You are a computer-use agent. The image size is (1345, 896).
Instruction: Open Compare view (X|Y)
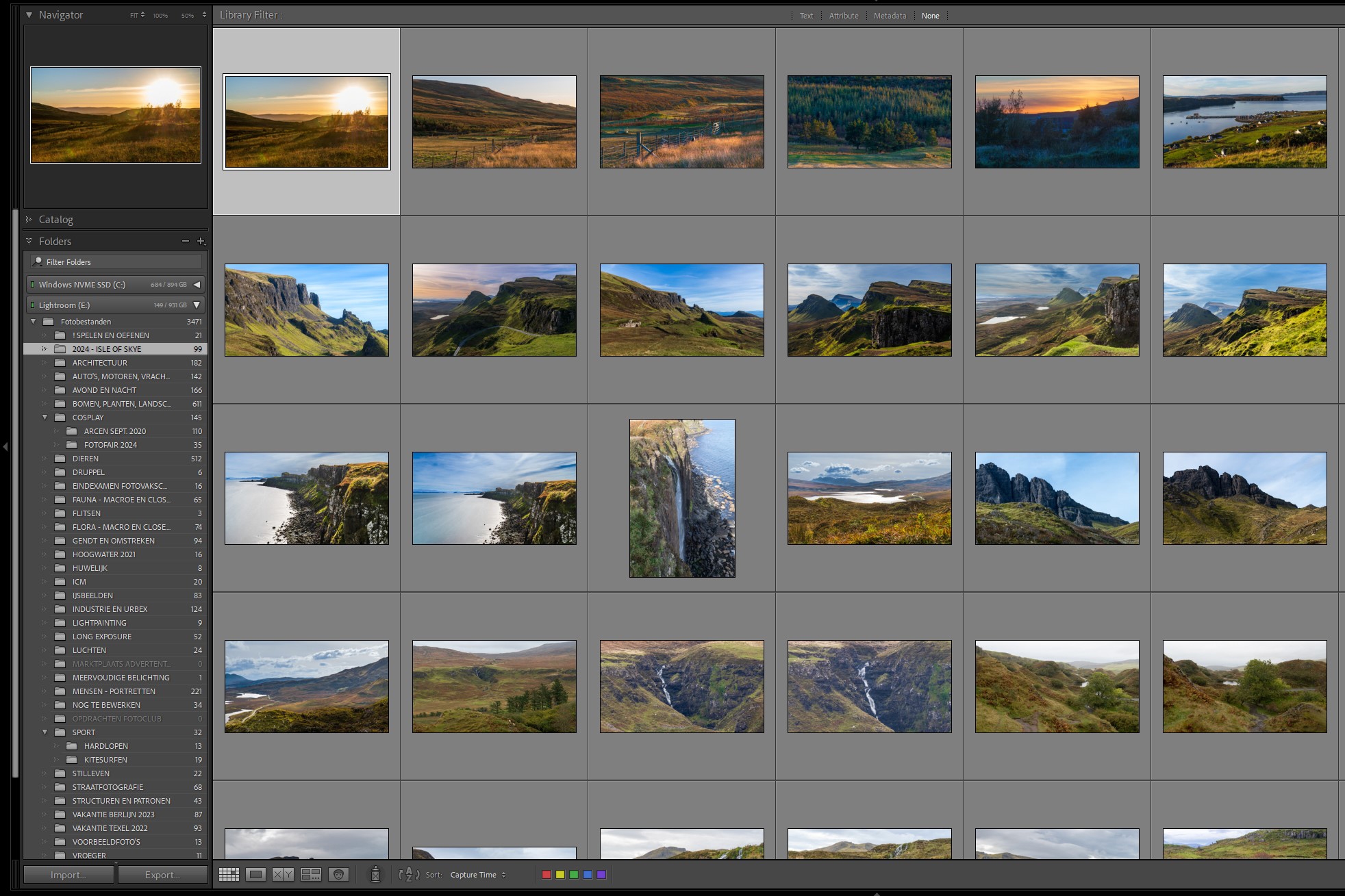click(283, 875)
